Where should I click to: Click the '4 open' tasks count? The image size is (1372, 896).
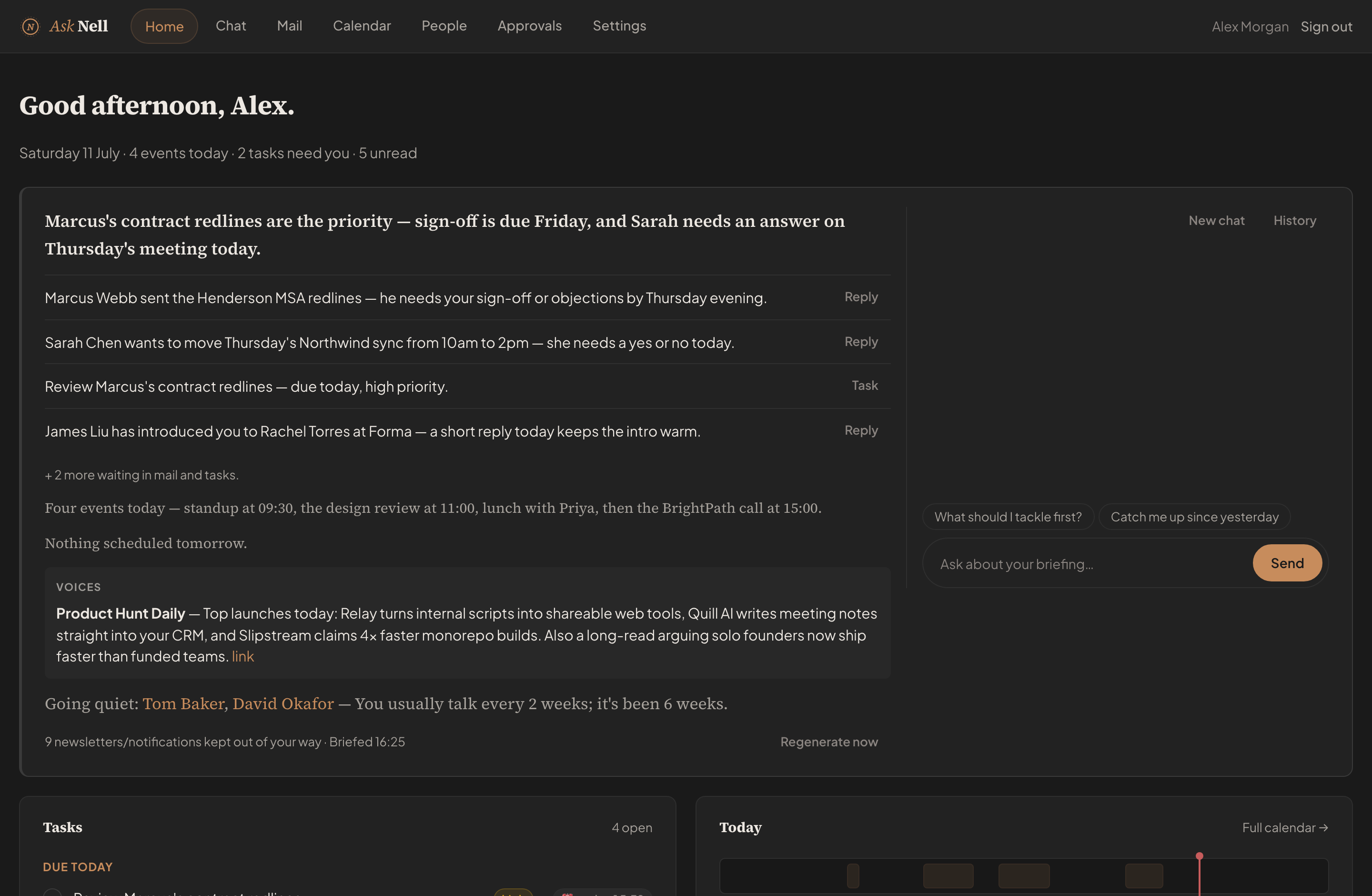point(632,828)
